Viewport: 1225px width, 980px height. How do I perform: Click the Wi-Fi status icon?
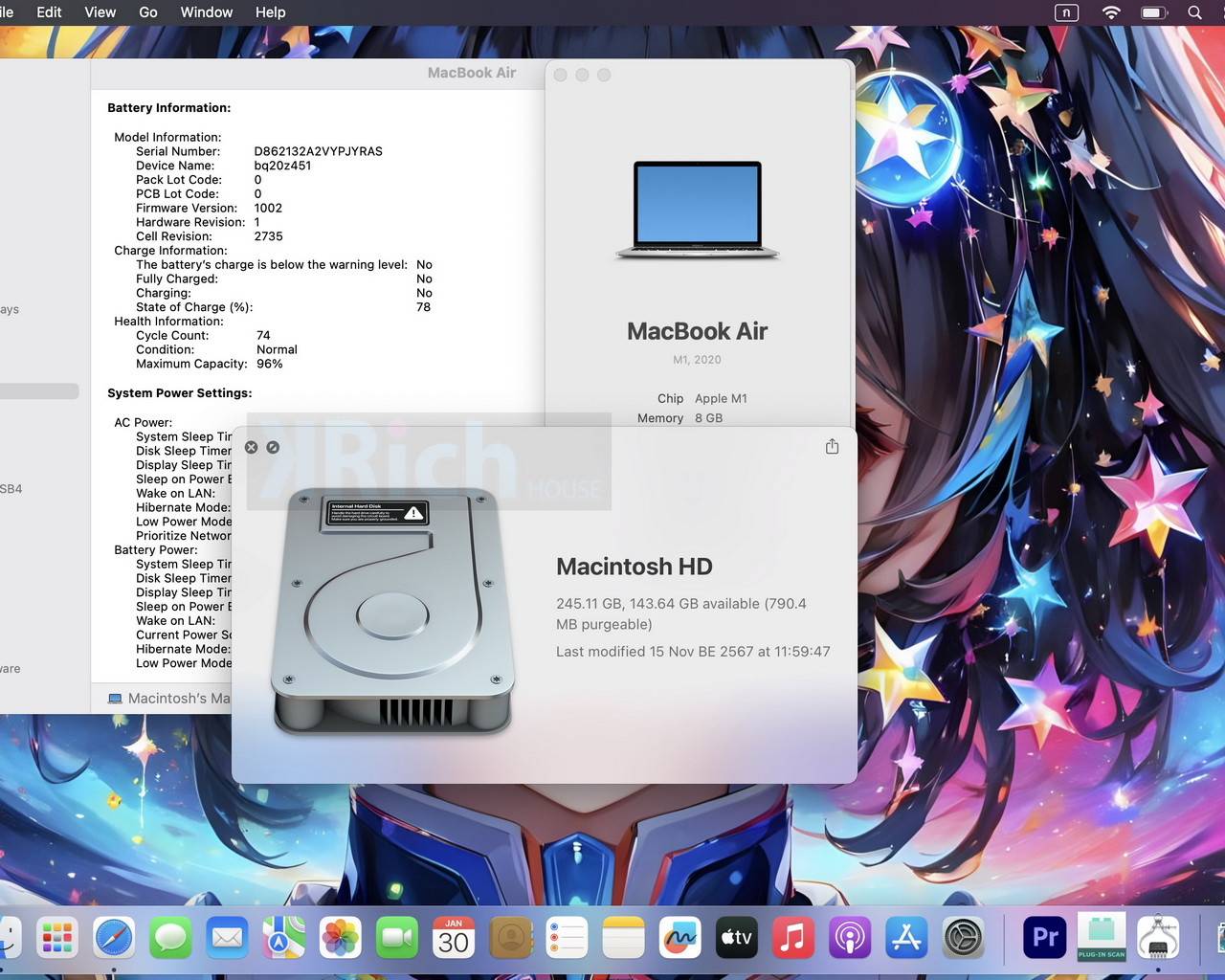pos(1111,12)
